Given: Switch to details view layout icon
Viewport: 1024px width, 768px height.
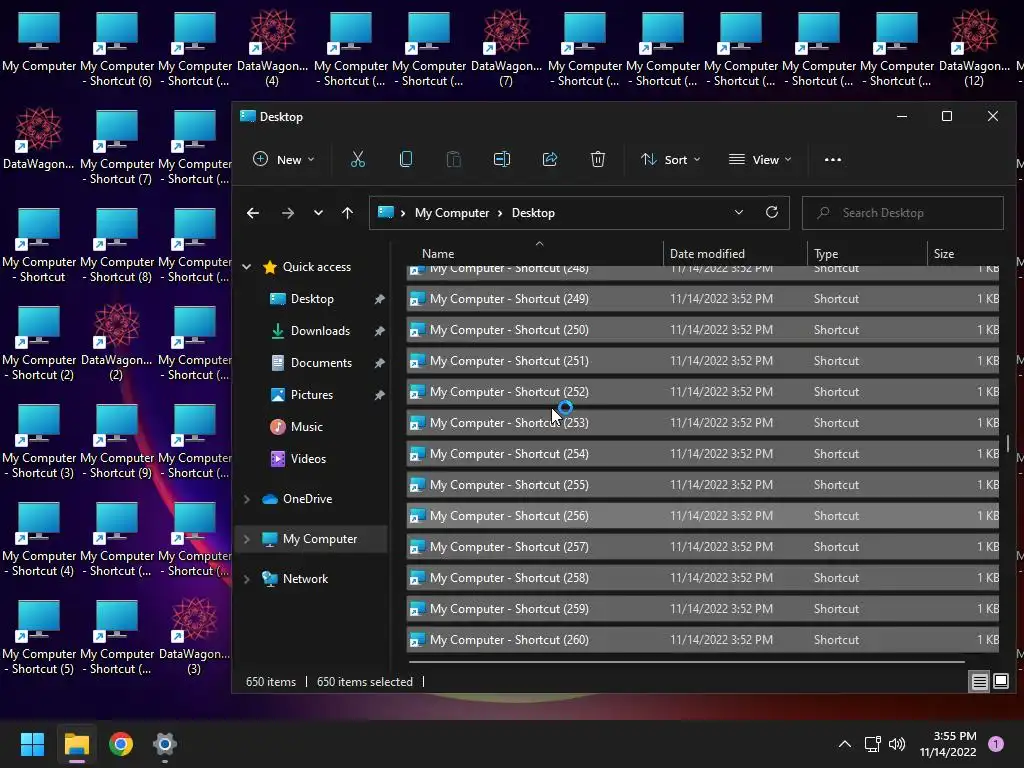Looking at the screenshot, I should pos(980,682).
